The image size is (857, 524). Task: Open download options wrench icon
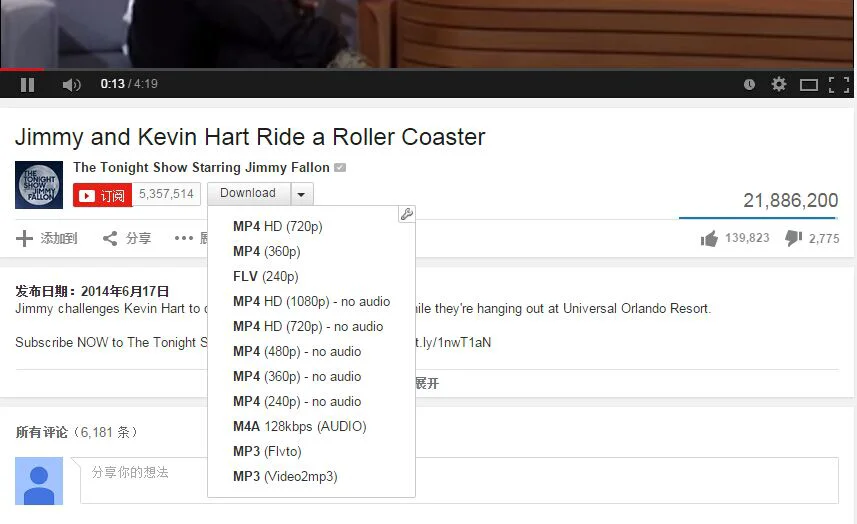click(x=407, y=214)
